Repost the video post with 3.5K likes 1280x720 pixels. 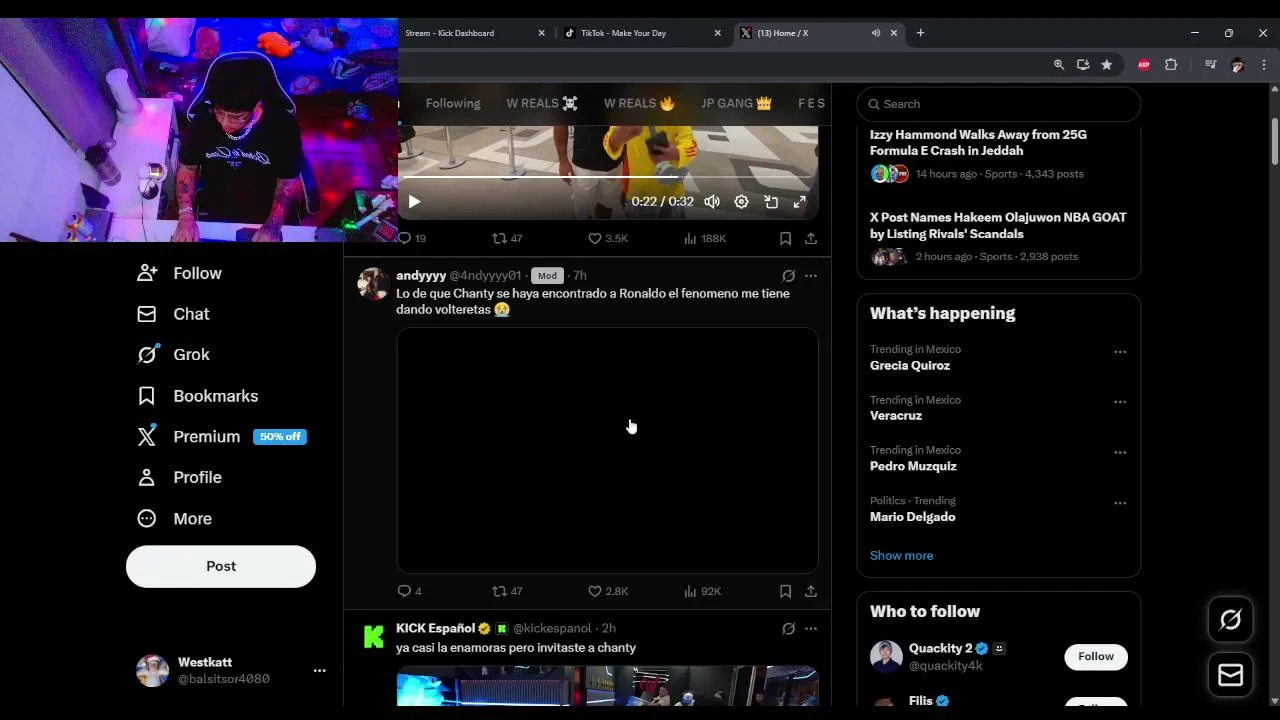pos(507,238)
